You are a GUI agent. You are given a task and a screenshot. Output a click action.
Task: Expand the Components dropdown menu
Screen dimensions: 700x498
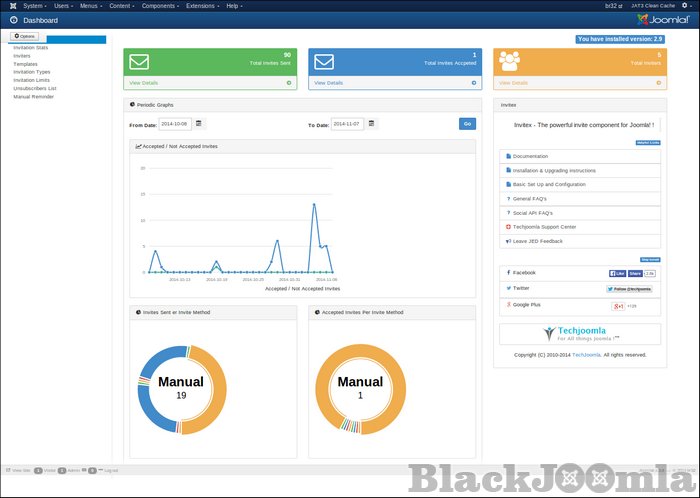tap(160, 6)
